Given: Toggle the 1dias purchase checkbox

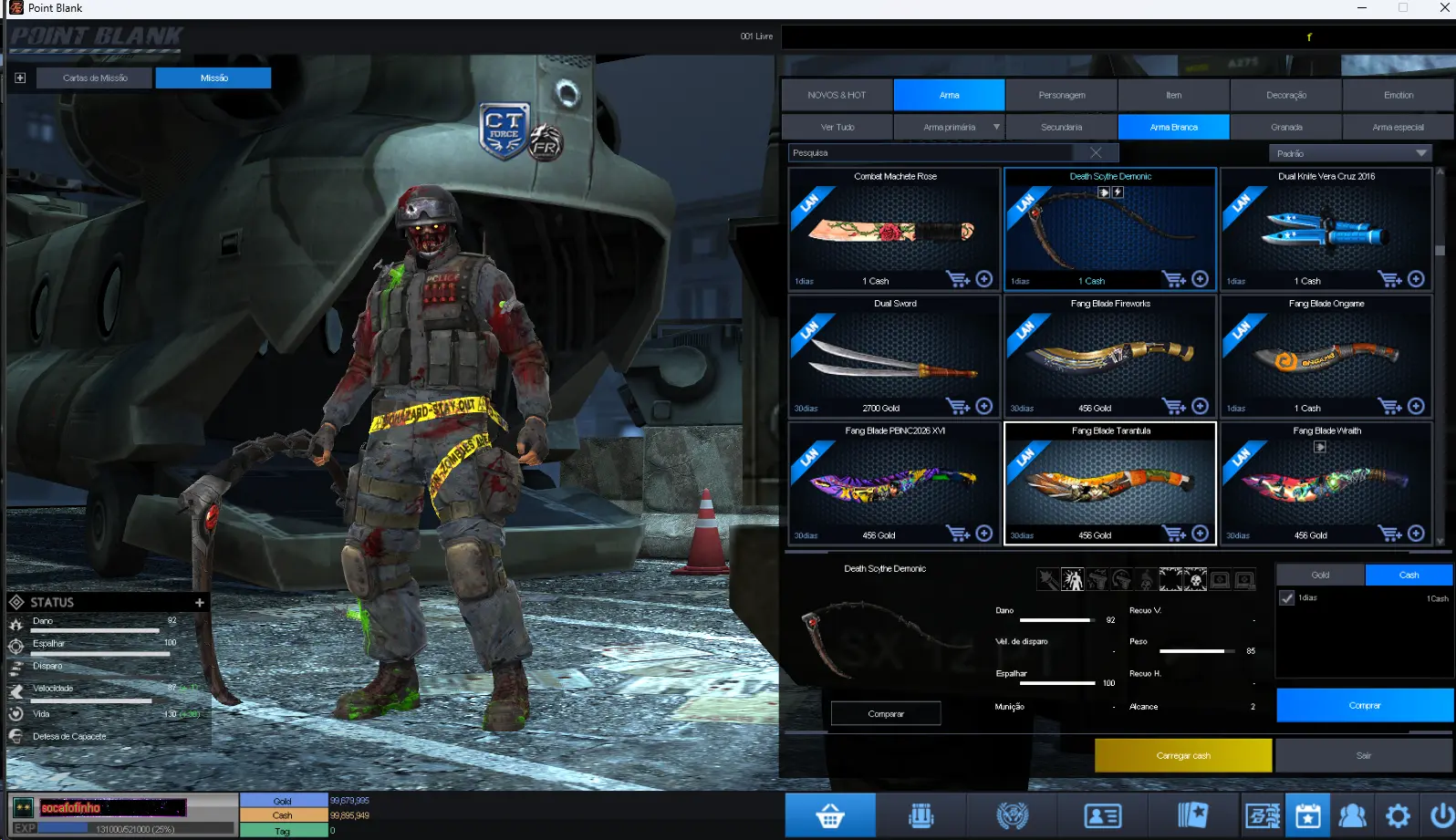Looking at the screenshot, I should tap(1287, 598).
